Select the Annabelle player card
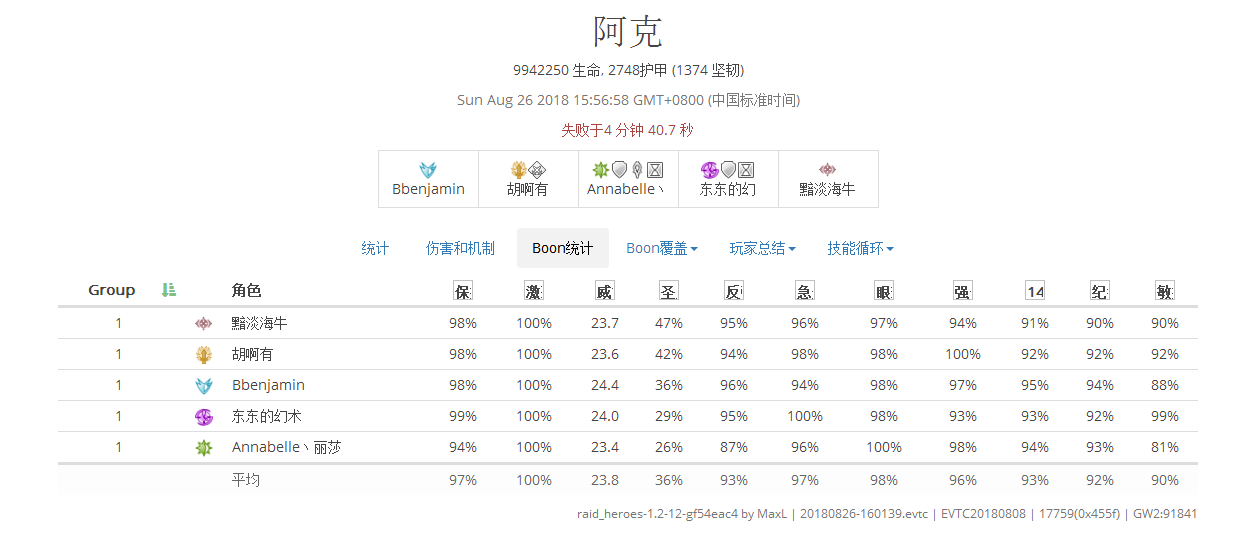 click(628, 179)
